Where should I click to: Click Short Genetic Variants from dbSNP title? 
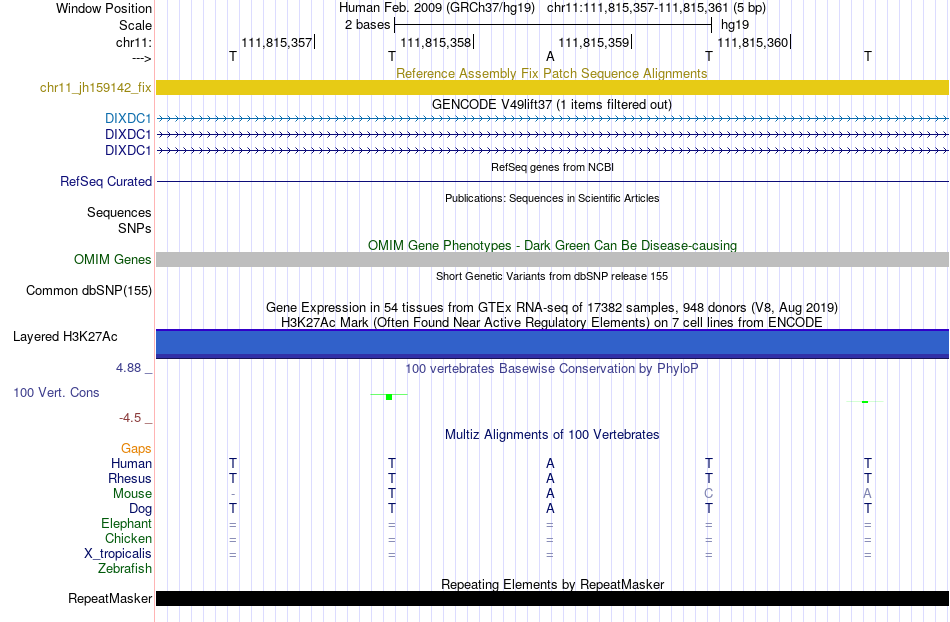[x=552, y=276]
